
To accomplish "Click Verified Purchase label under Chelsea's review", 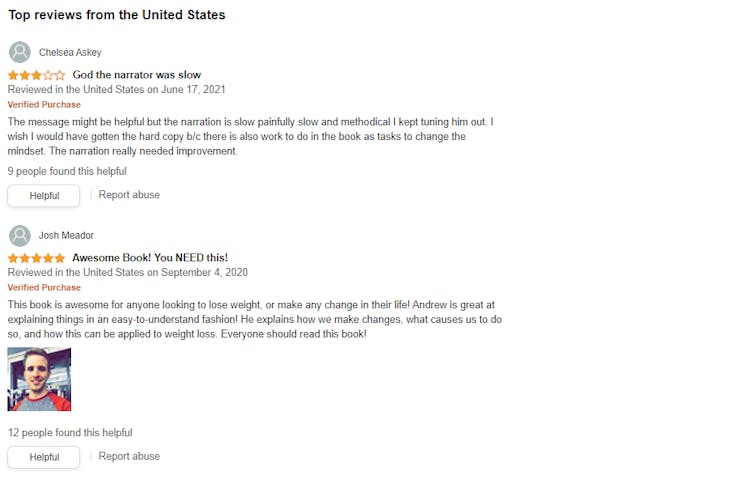I will 44,104.
